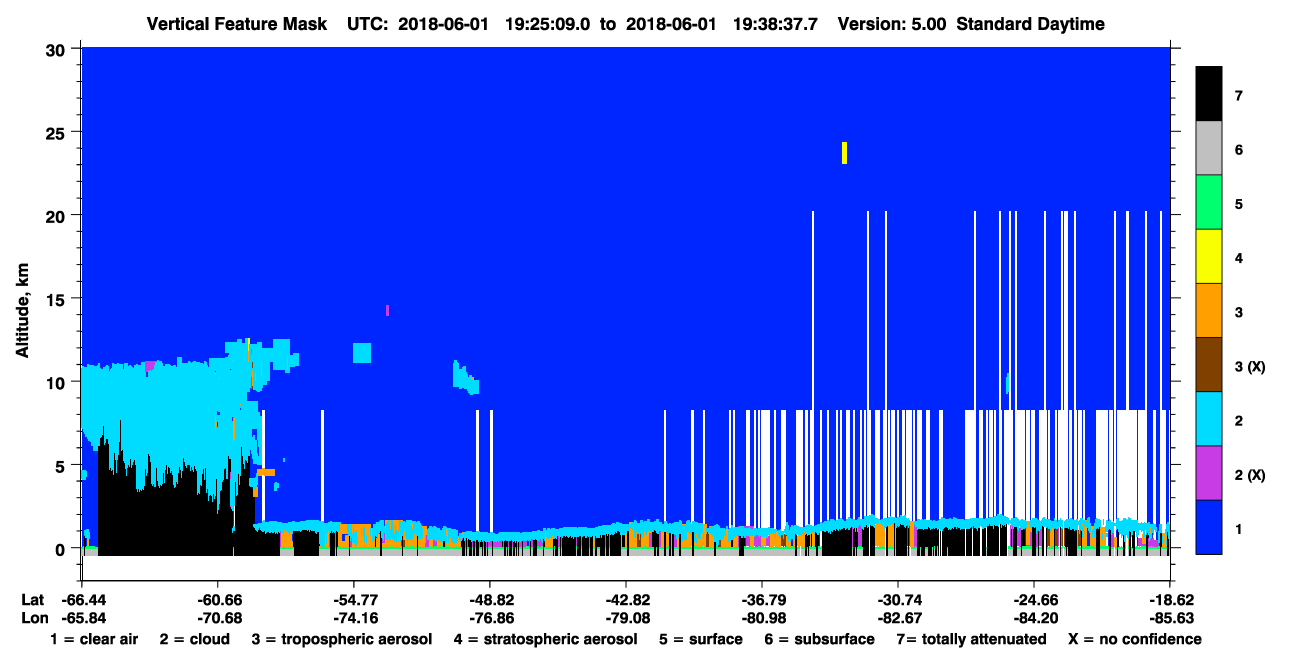
Task: Click the 'X = no confidence' legend key
Action: 1135,639
